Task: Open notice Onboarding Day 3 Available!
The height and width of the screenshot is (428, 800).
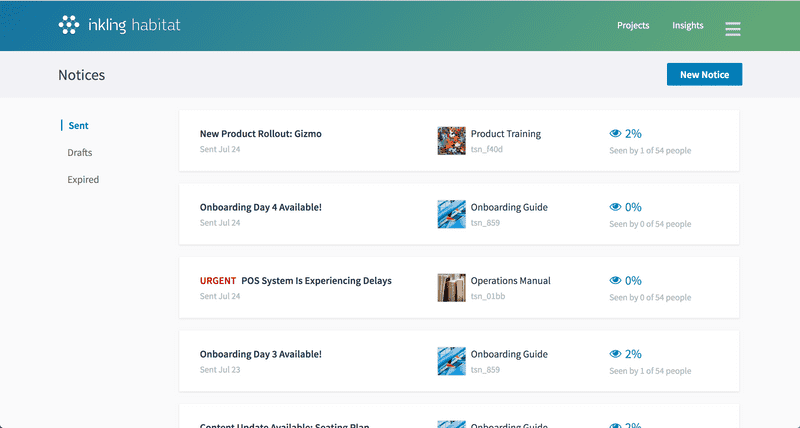Action: tap(261, 354)
